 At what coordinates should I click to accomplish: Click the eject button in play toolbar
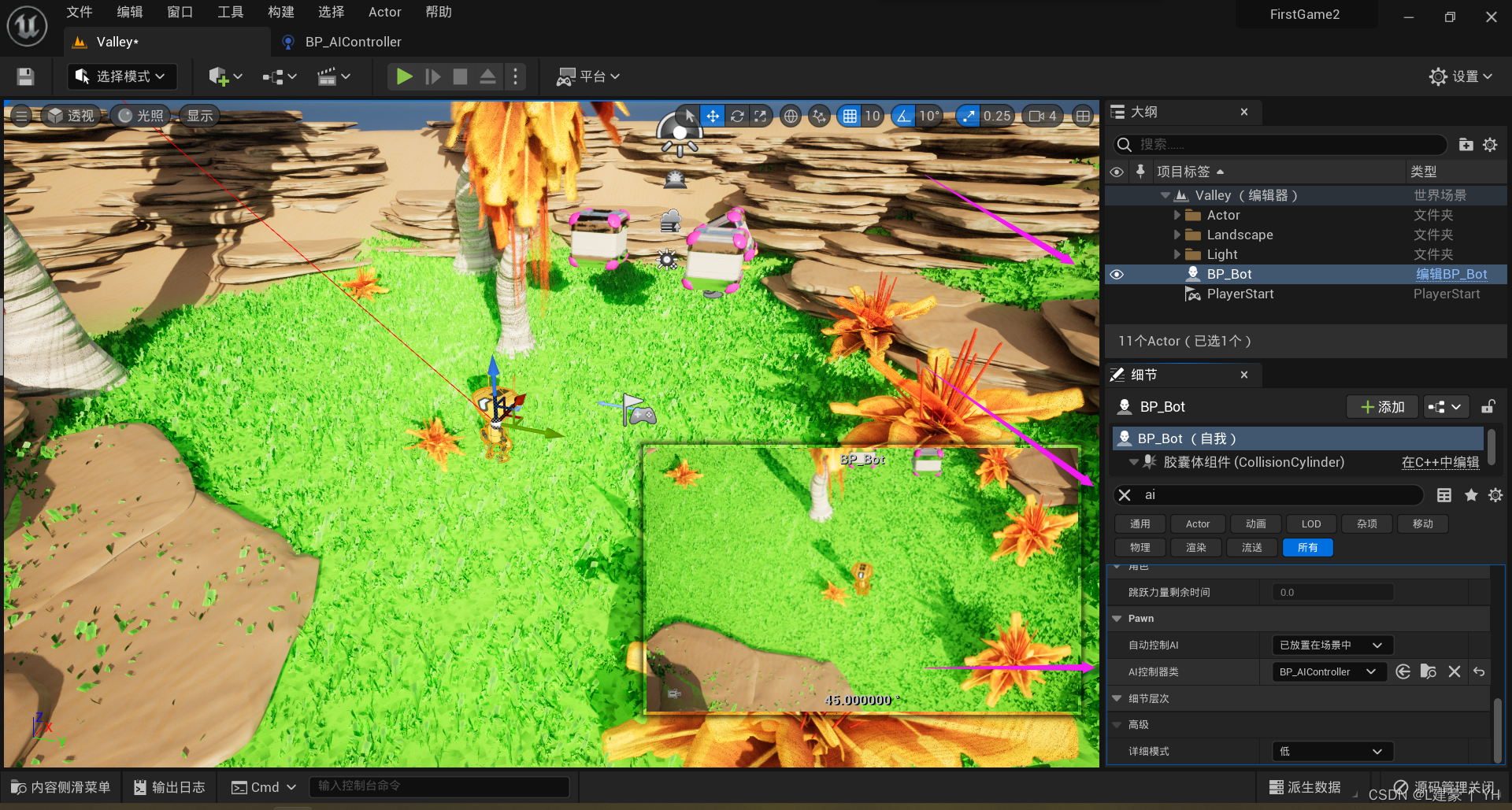pos(487,76)
